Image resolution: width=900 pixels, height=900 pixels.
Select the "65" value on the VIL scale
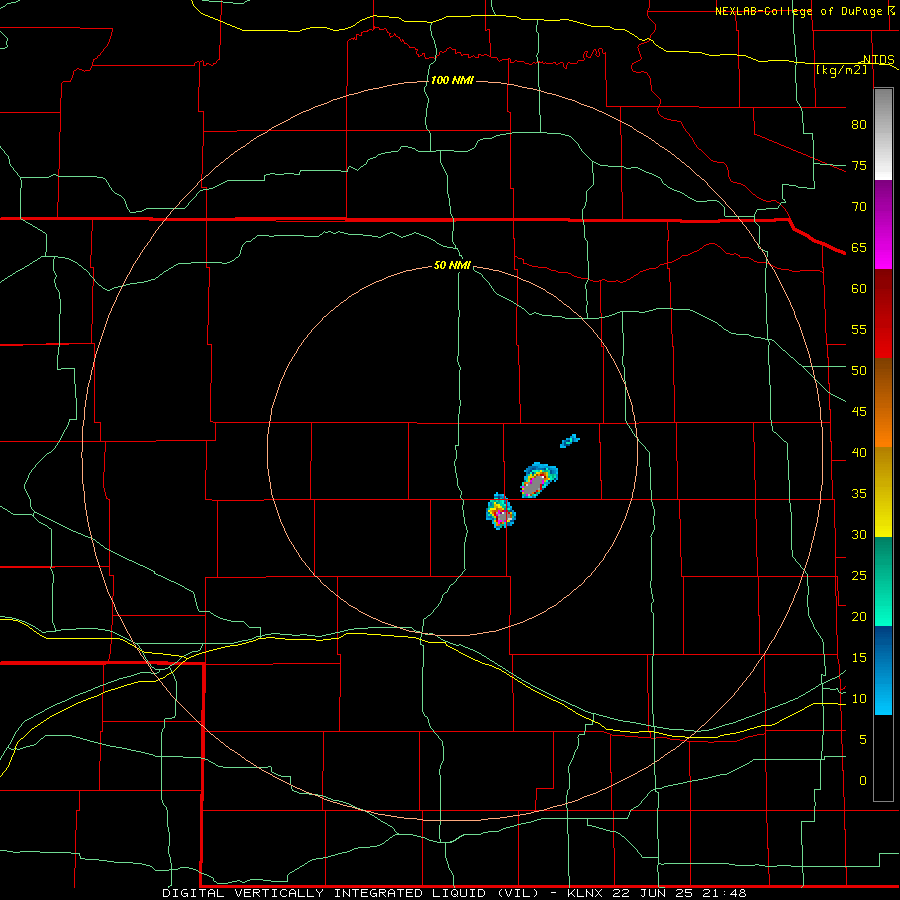click(x=859, y=248)
